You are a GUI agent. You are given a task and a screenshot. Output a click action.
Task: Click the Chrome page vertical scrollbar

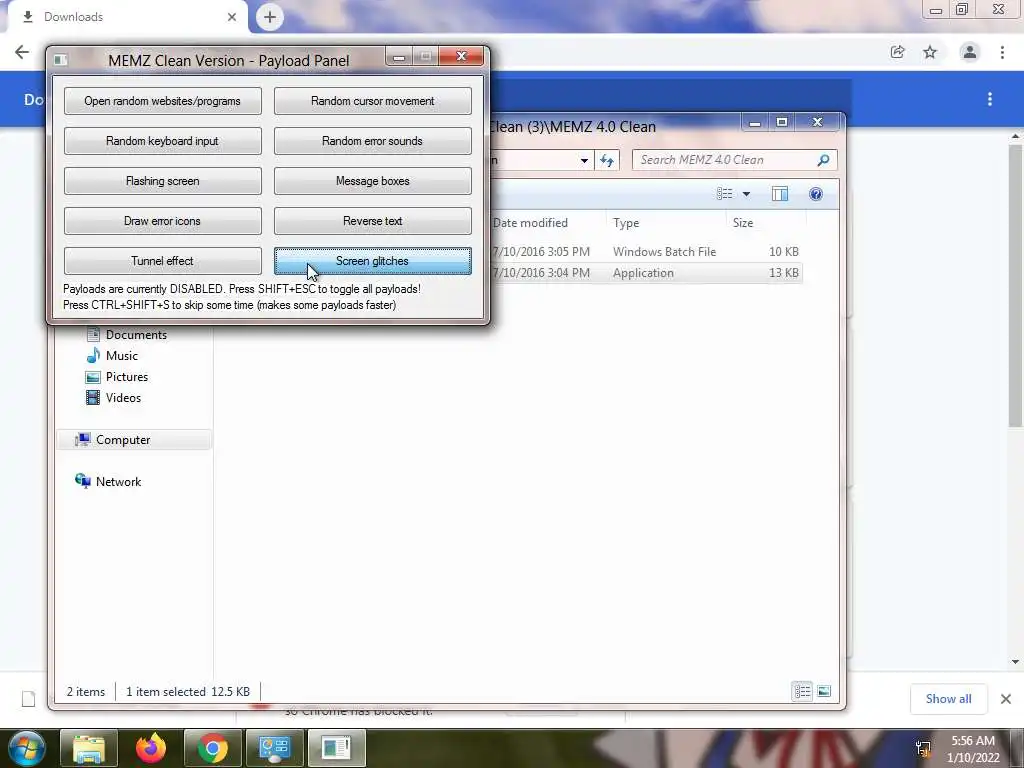pyautogui.click(x=1015, y=286)
